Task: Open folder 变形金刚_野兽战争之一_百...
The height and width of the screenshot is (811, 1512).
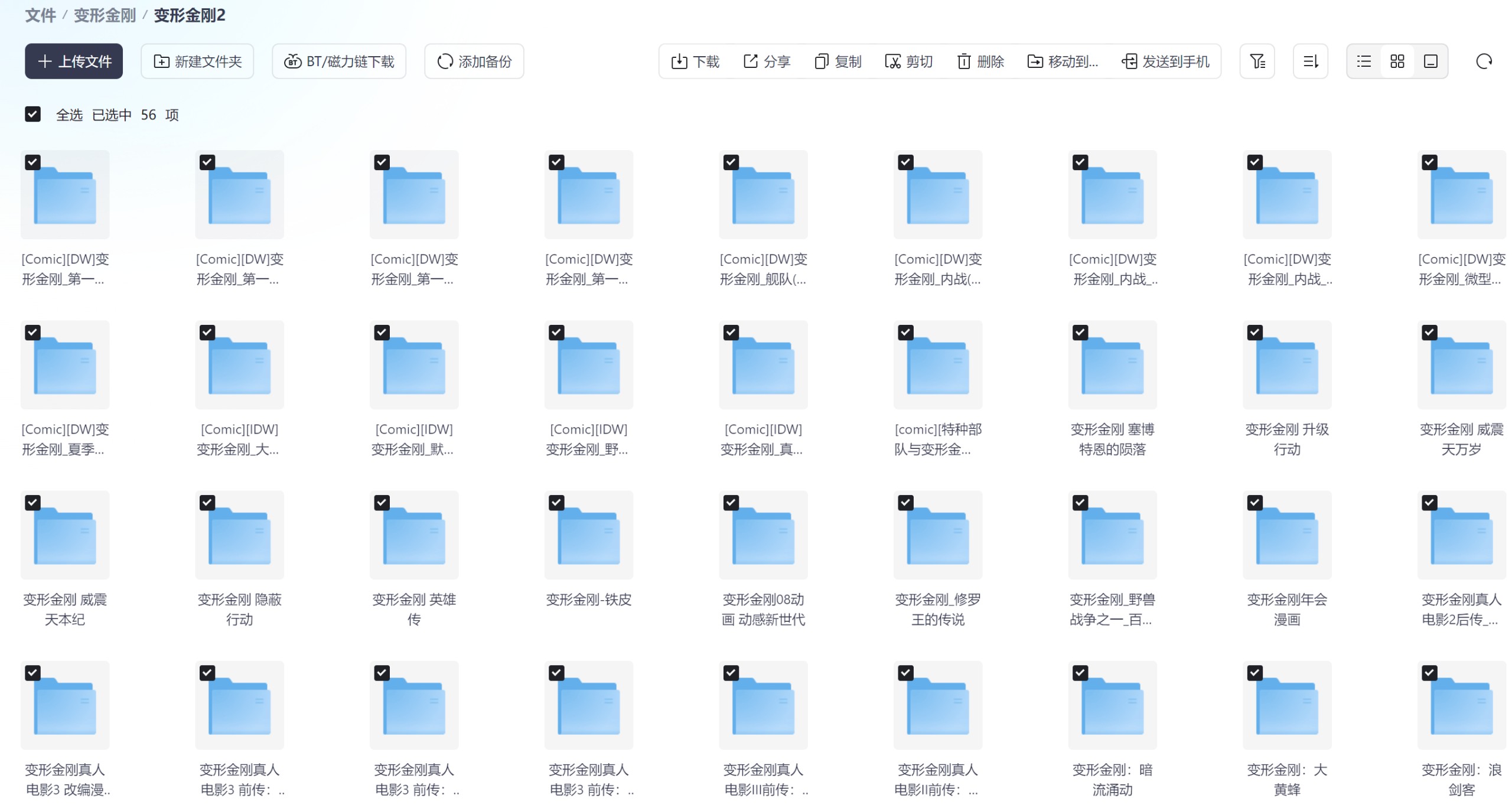Action: click(x=1113, y=535)
